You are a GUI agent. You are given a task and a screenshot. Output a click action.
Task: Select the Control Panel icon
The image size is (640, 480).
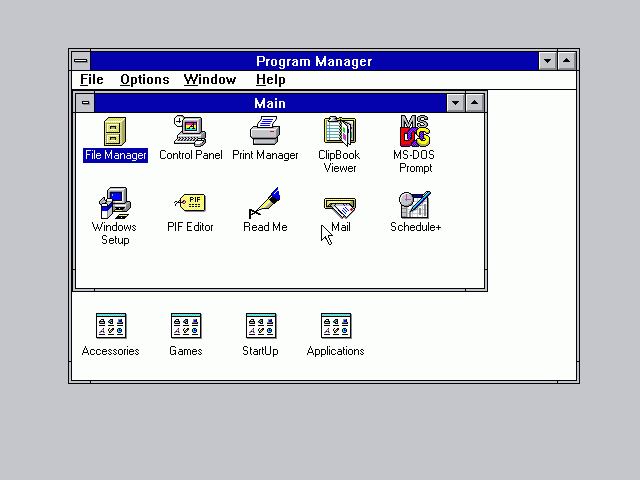[190, 131]
